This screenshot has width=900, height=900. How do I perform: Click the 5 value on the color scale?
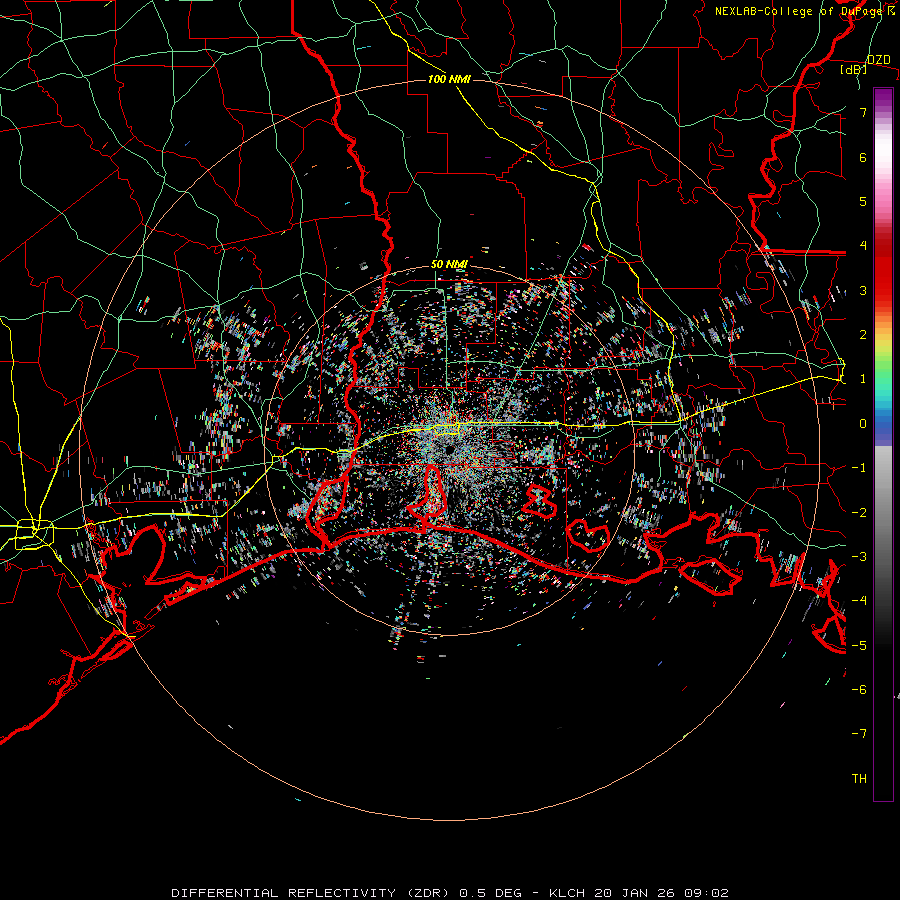863,201
